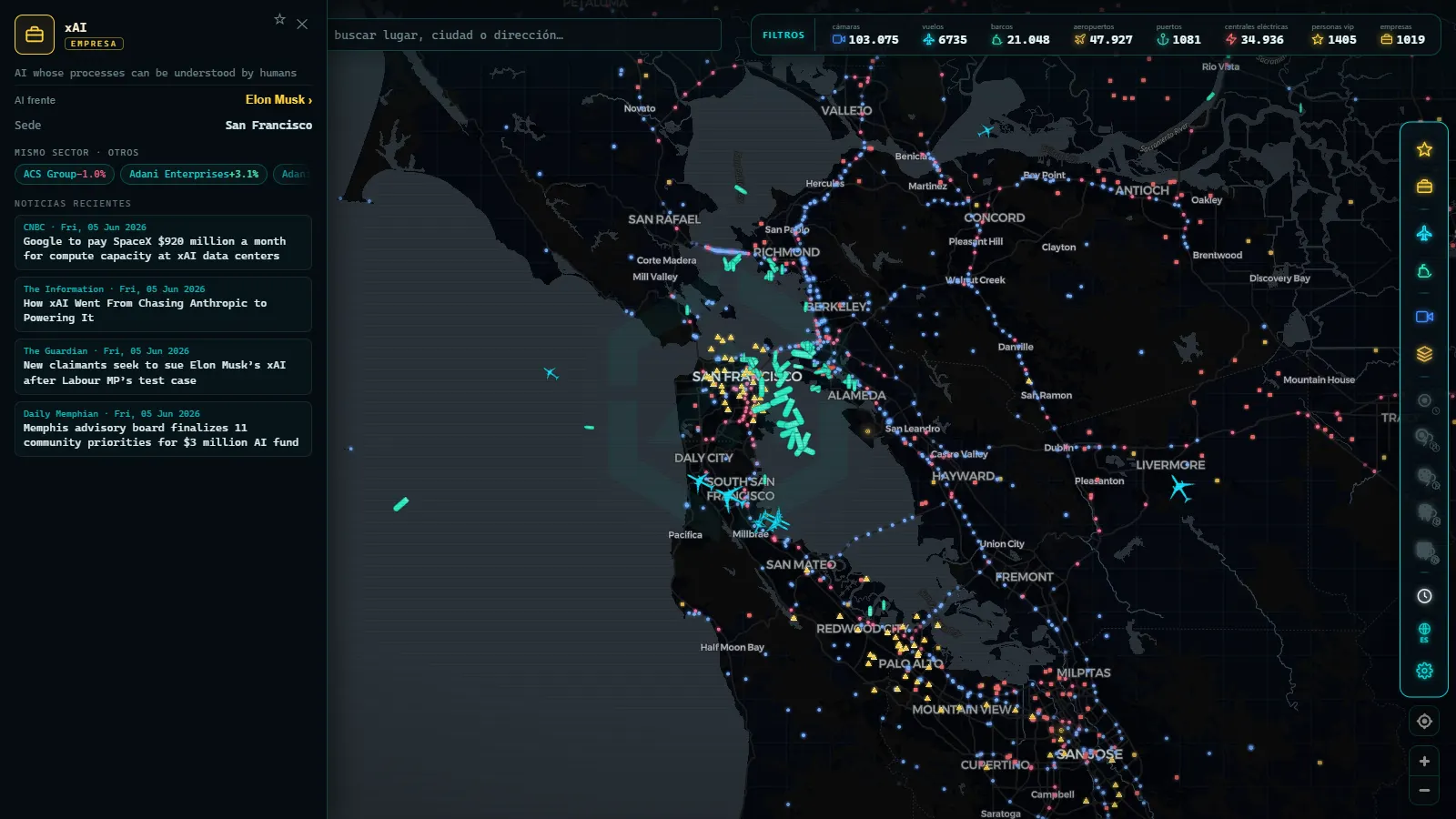This screenshot has width=1456, height=819.
Task: Expand the FILTROS panel
Action: point(784,35)
